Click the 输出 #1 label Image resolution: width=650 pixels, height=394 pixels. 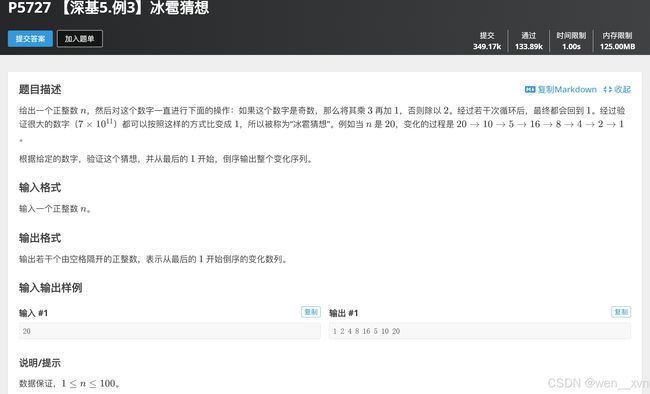tap(344, 313)
